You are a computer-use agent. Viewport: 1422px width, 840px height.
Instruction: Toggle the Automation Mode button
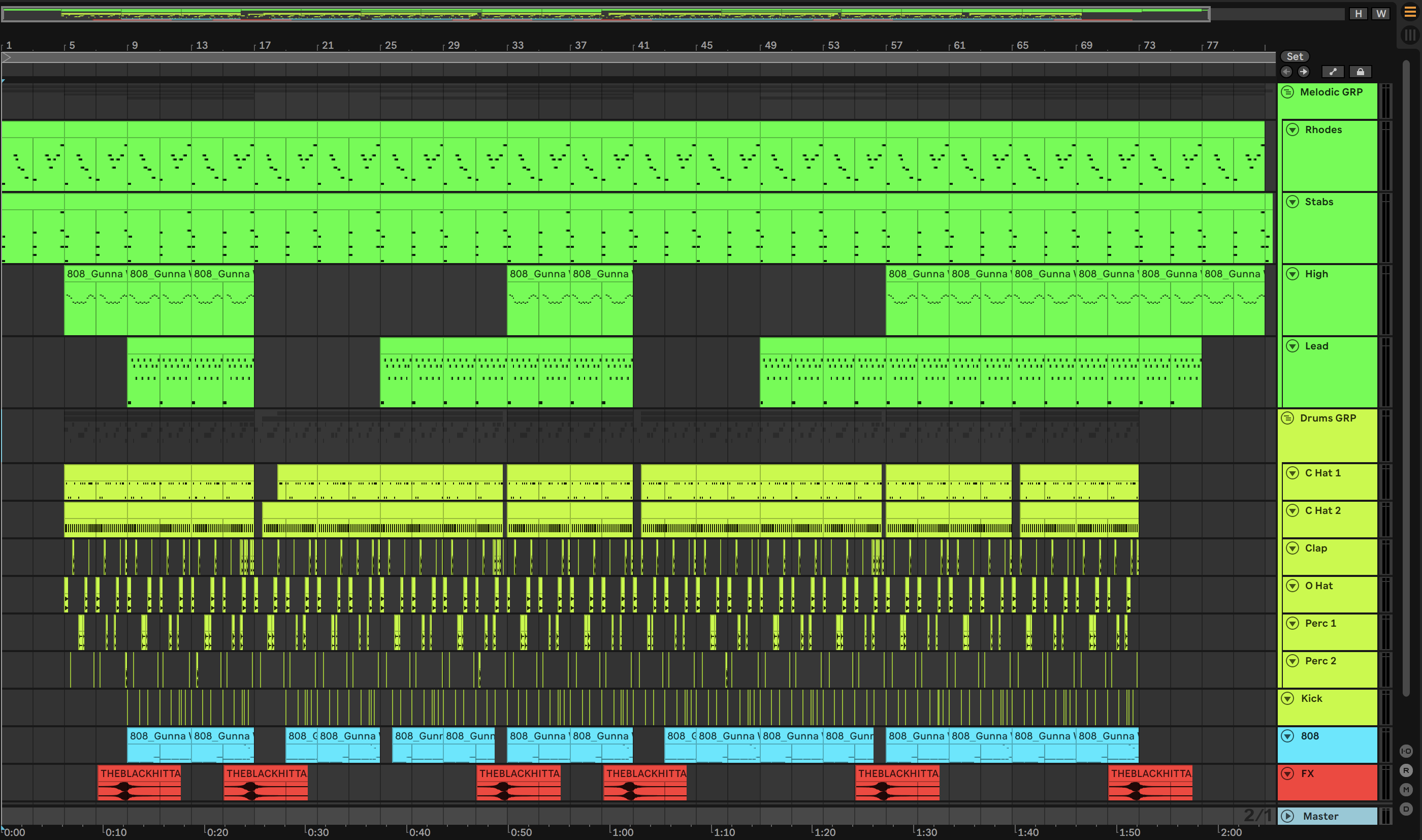pos(1333,72)
